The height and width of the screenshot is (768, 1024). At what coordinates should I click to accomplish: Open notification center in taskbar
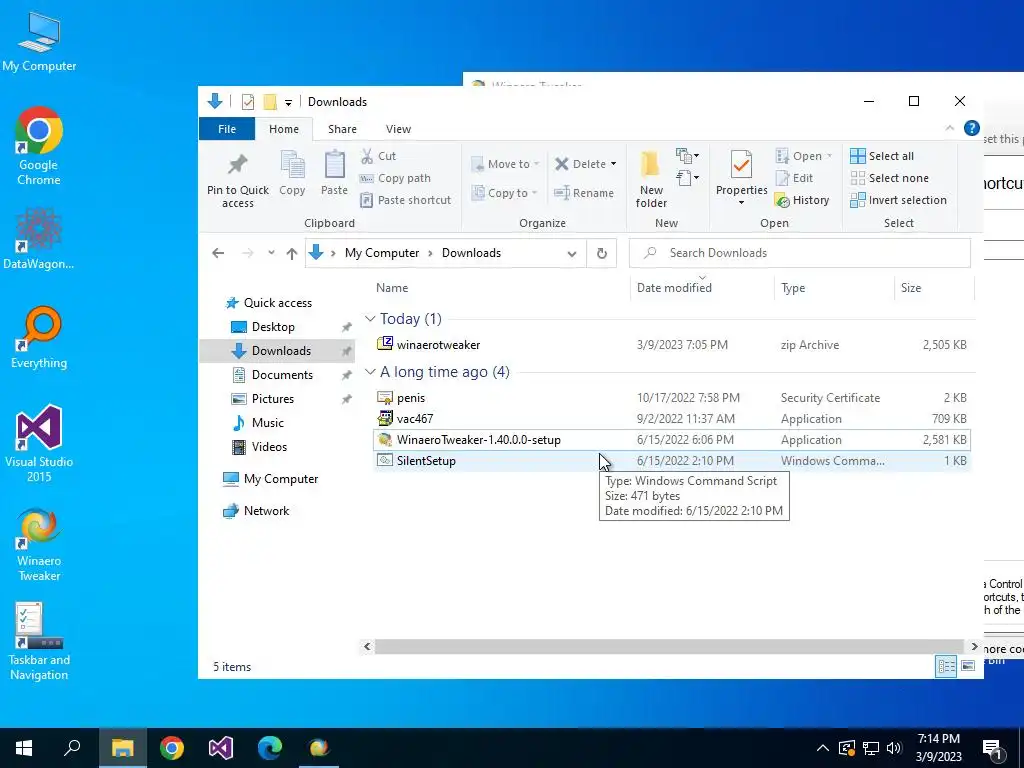(993, 748)
